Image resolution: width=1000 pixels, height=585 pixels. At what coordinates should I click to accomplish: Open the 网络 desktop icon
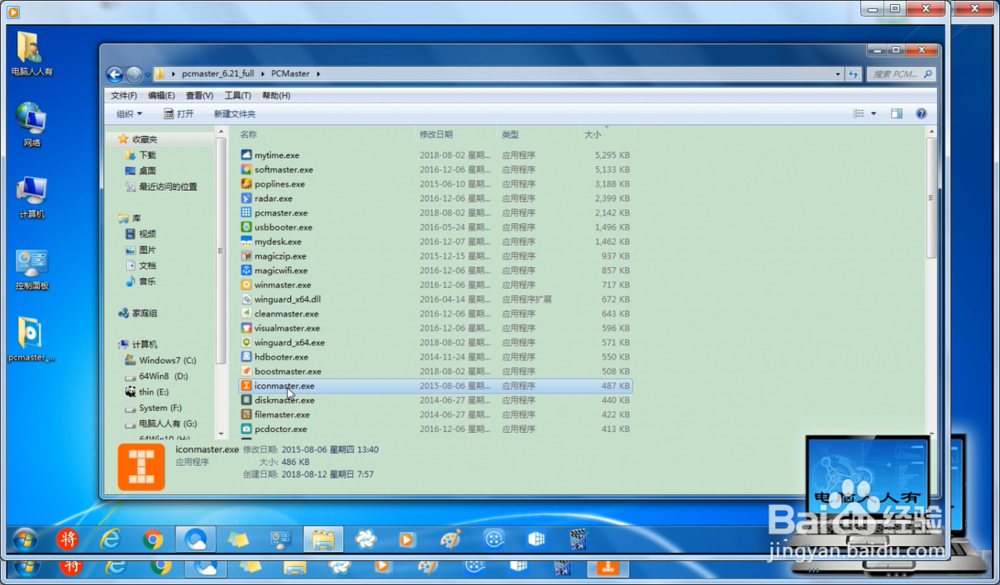(31, 124)
